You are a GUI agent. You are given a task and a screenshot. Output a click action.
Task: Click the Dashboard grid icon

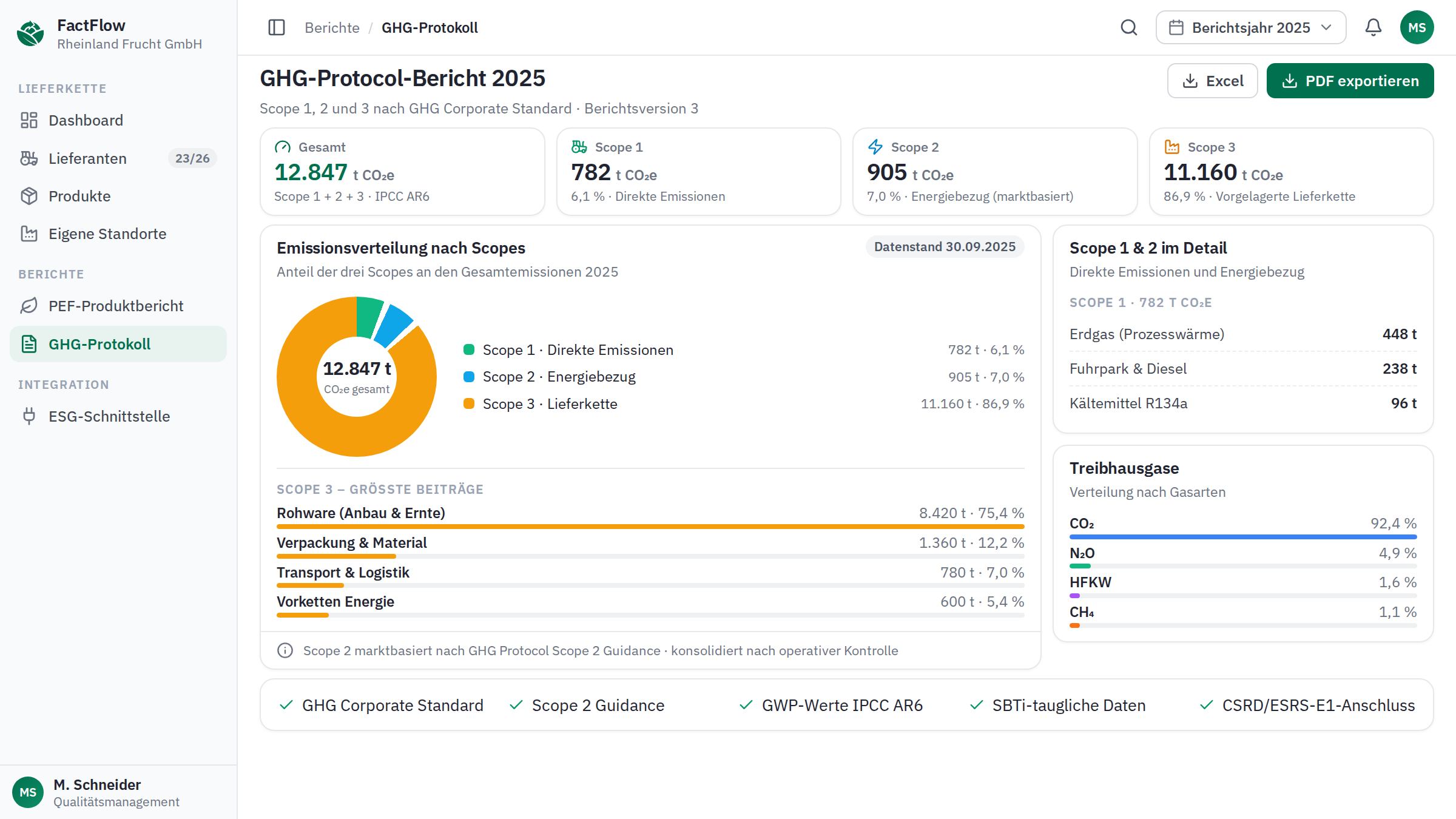coord(29,120)
